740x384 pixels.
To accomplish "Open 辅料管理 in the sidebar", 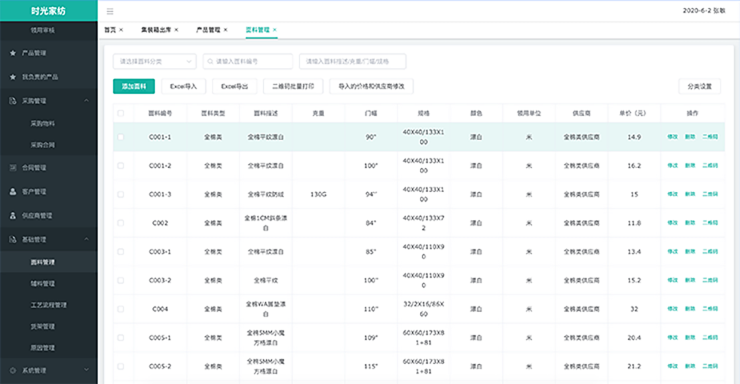I will tap(42, 284).
